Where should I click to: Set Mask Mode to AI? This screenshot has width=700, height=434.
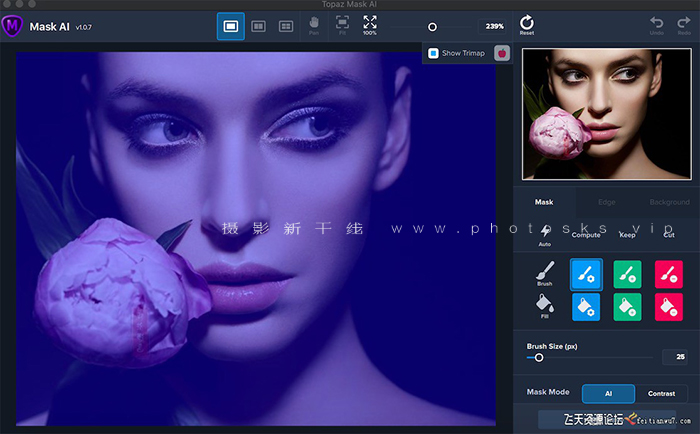click(x=608, y=393)
